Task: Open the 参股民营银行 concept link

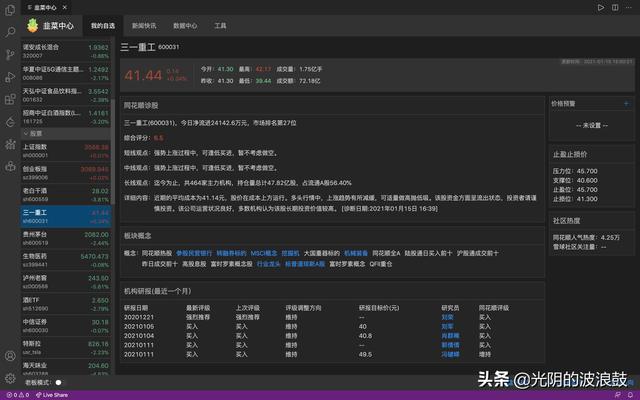Action: pos(194,253)
